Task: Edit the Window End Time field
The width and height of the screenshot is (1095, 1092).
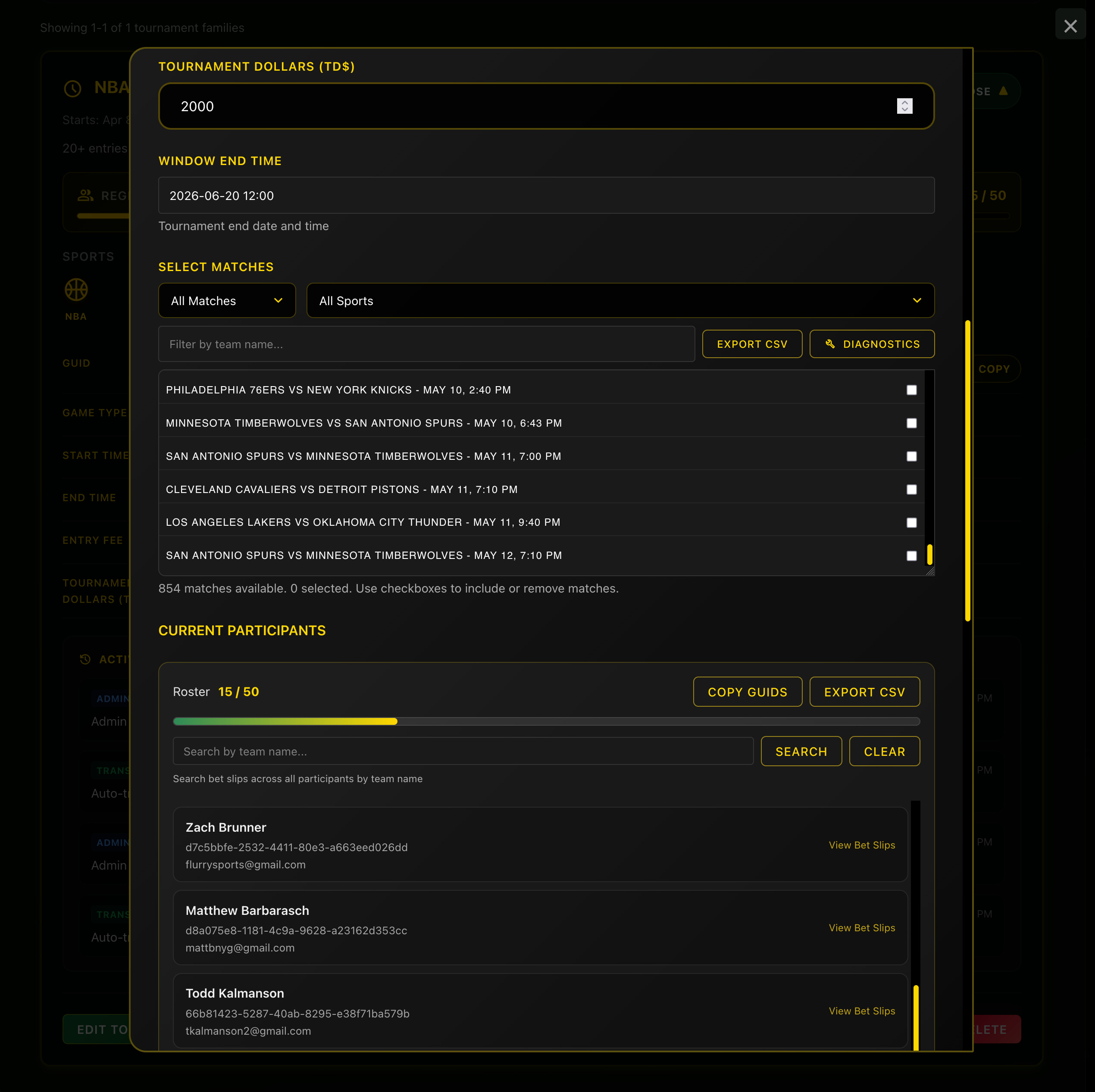Action: click(546, 196)
